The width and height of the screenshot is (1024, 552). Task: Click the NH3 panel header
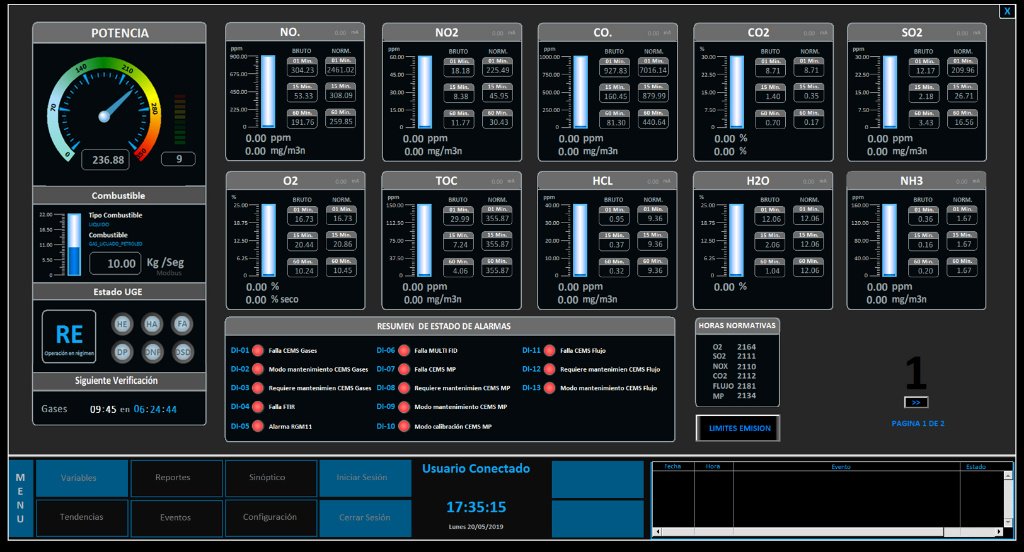pos(916,180)
